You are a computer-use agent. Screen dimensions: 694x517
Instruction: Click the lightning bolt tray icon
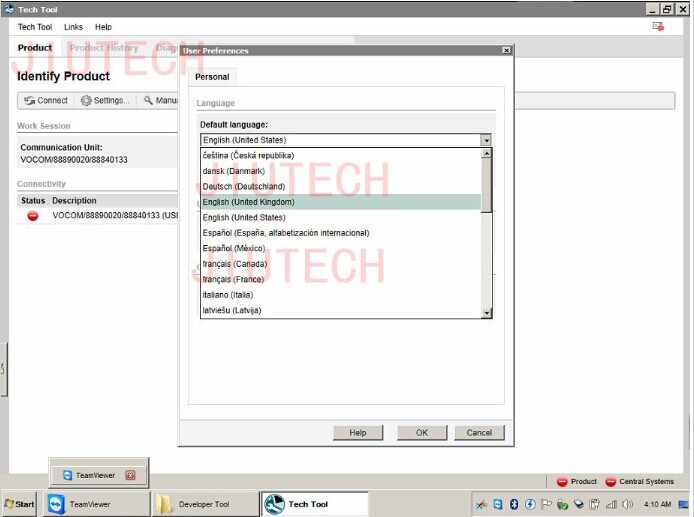click(530, 504)
